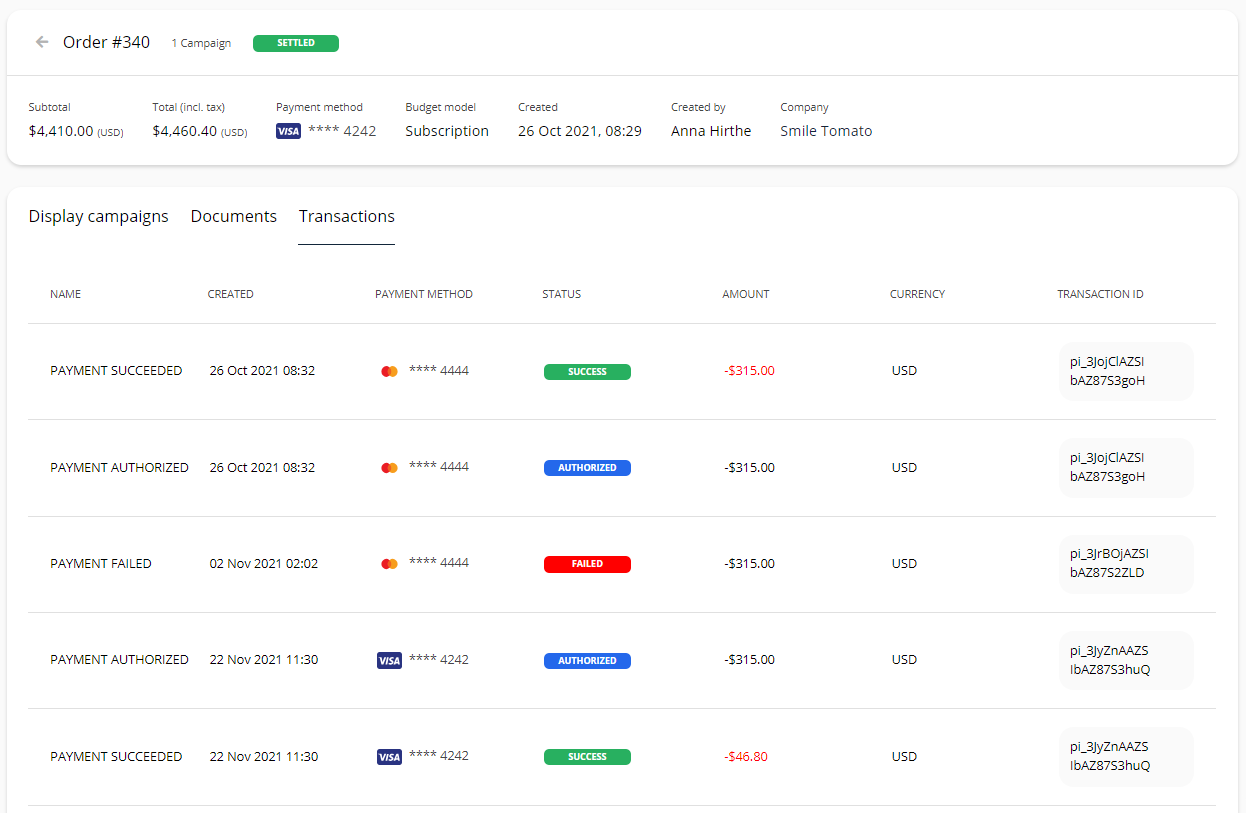Click Mastercard icon in the Payment Failed row
Viewport: 1246px width, 813px height.
tap(390, 564)
